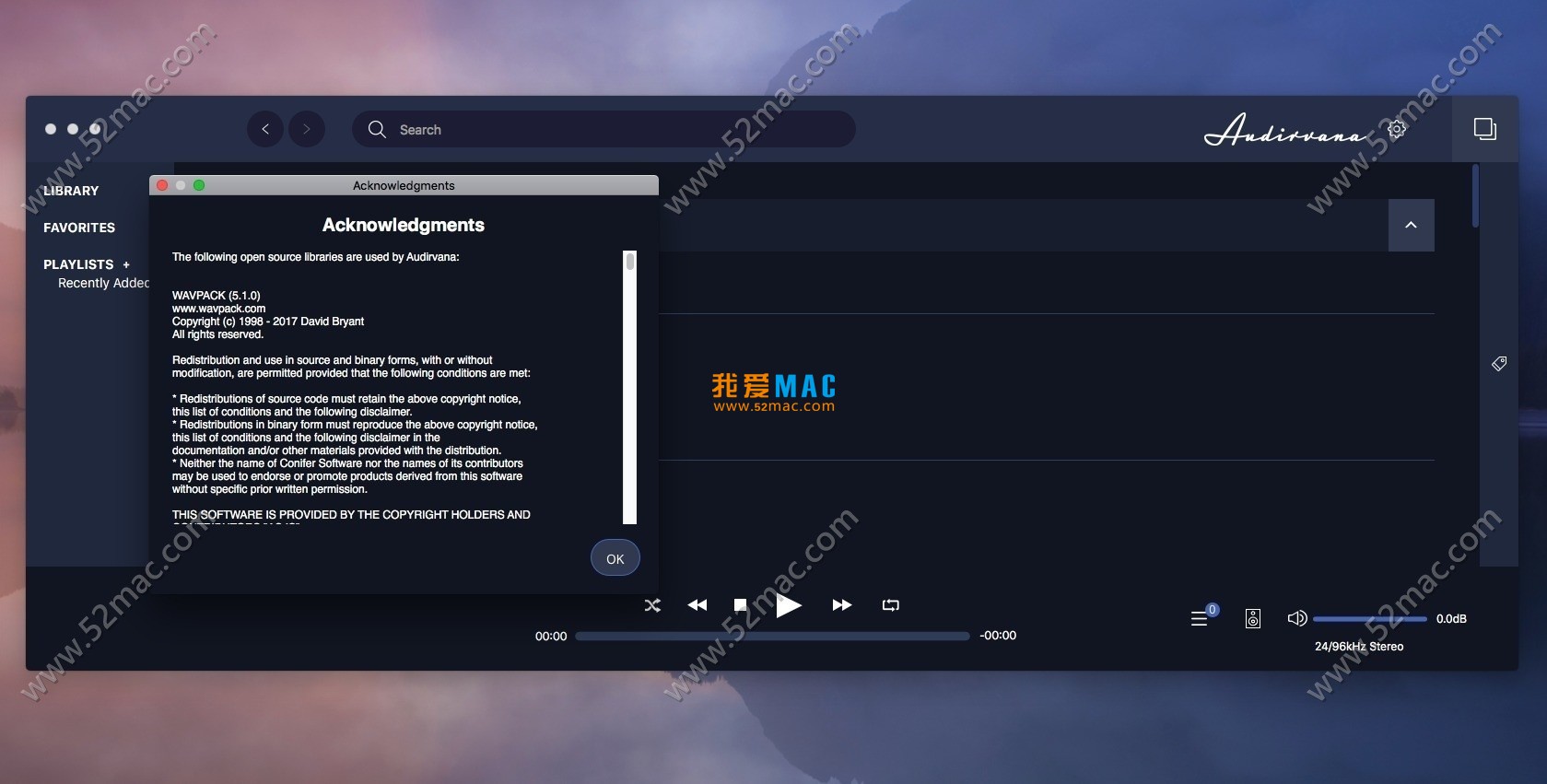Image resolution: width=1547 pixels, height=784 pixels.
Task: Open the settings gear icon
Action: [x=1397, y=129]
